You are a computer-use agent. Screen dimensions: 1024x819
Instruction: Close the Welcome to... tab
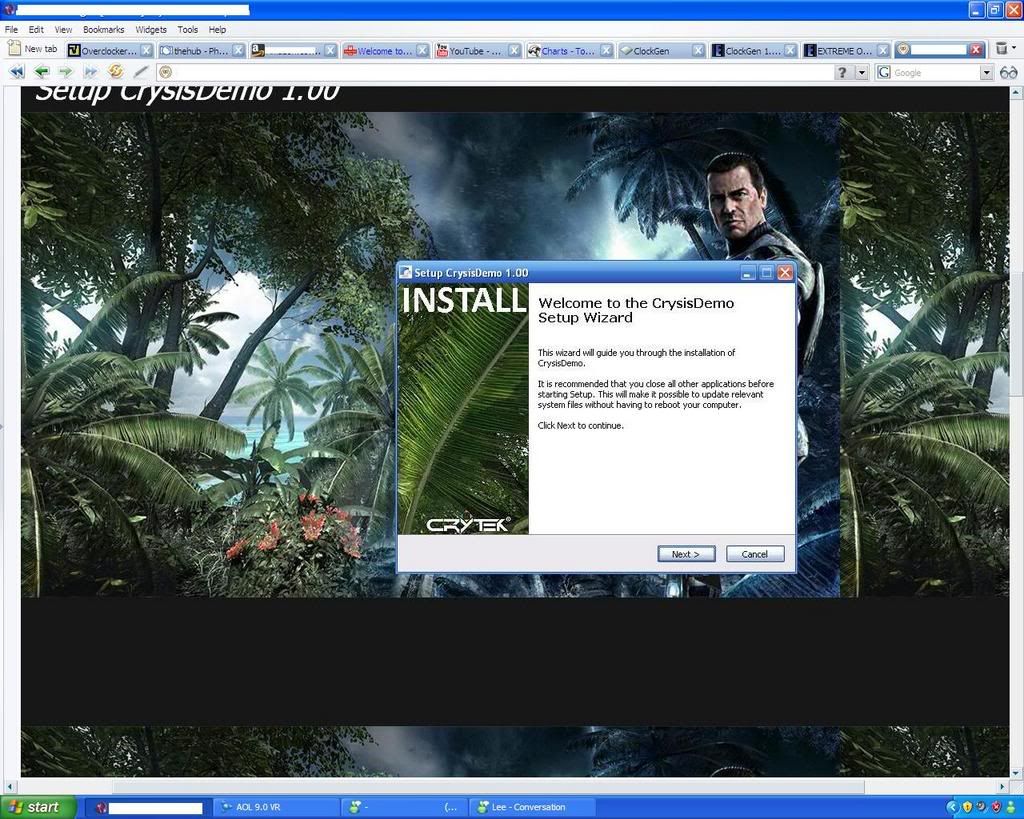[x=423, y=50]
